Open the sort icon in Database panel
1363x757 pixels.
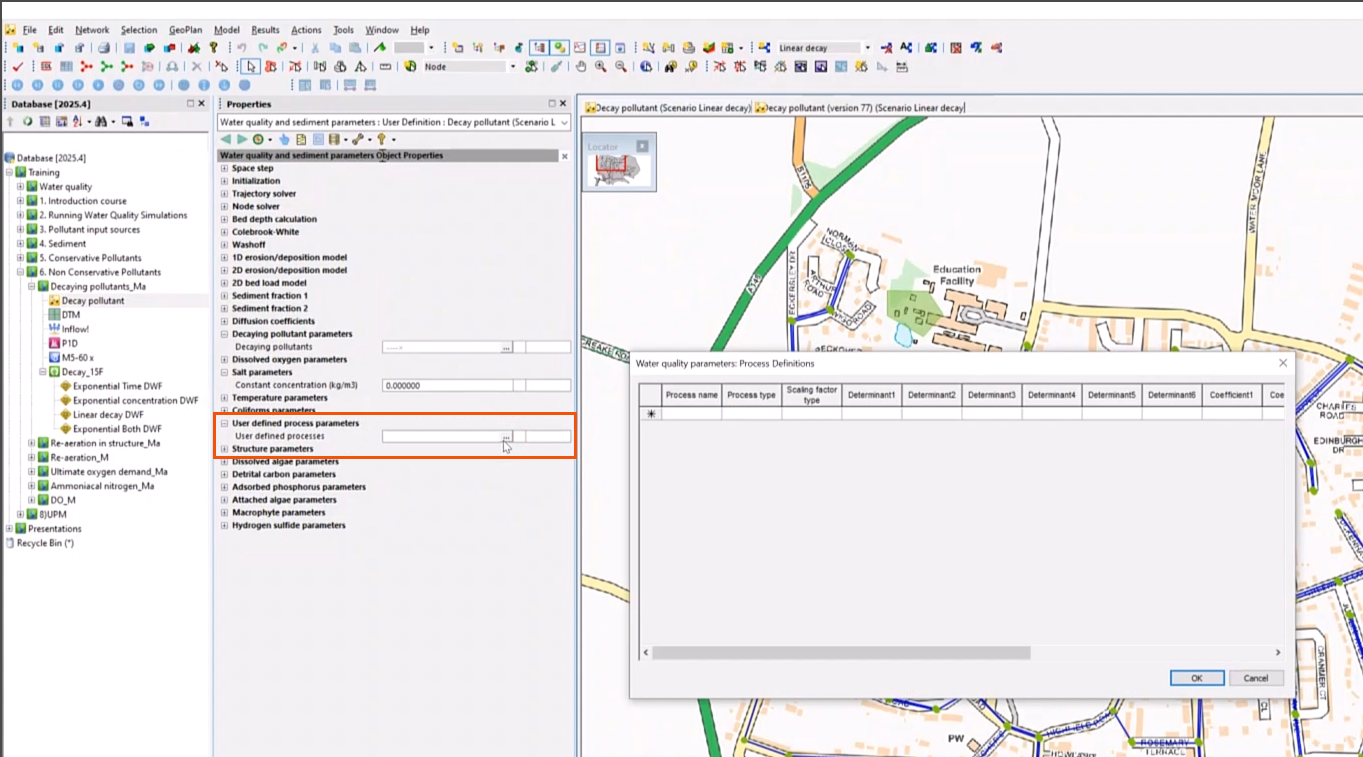(77, 120)
